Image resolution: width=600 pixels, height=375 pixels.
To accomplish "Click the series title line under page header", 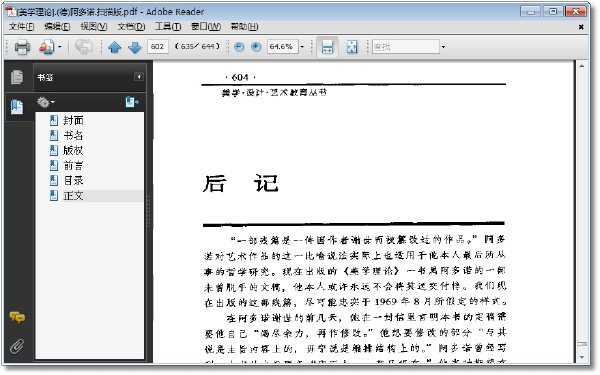I will 274,93.
